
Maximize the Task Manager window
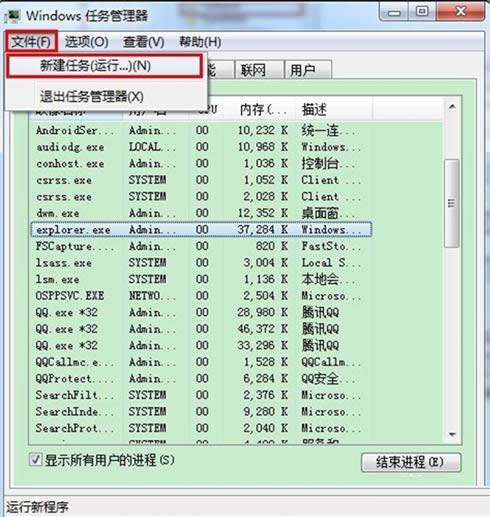pos(423,12)
